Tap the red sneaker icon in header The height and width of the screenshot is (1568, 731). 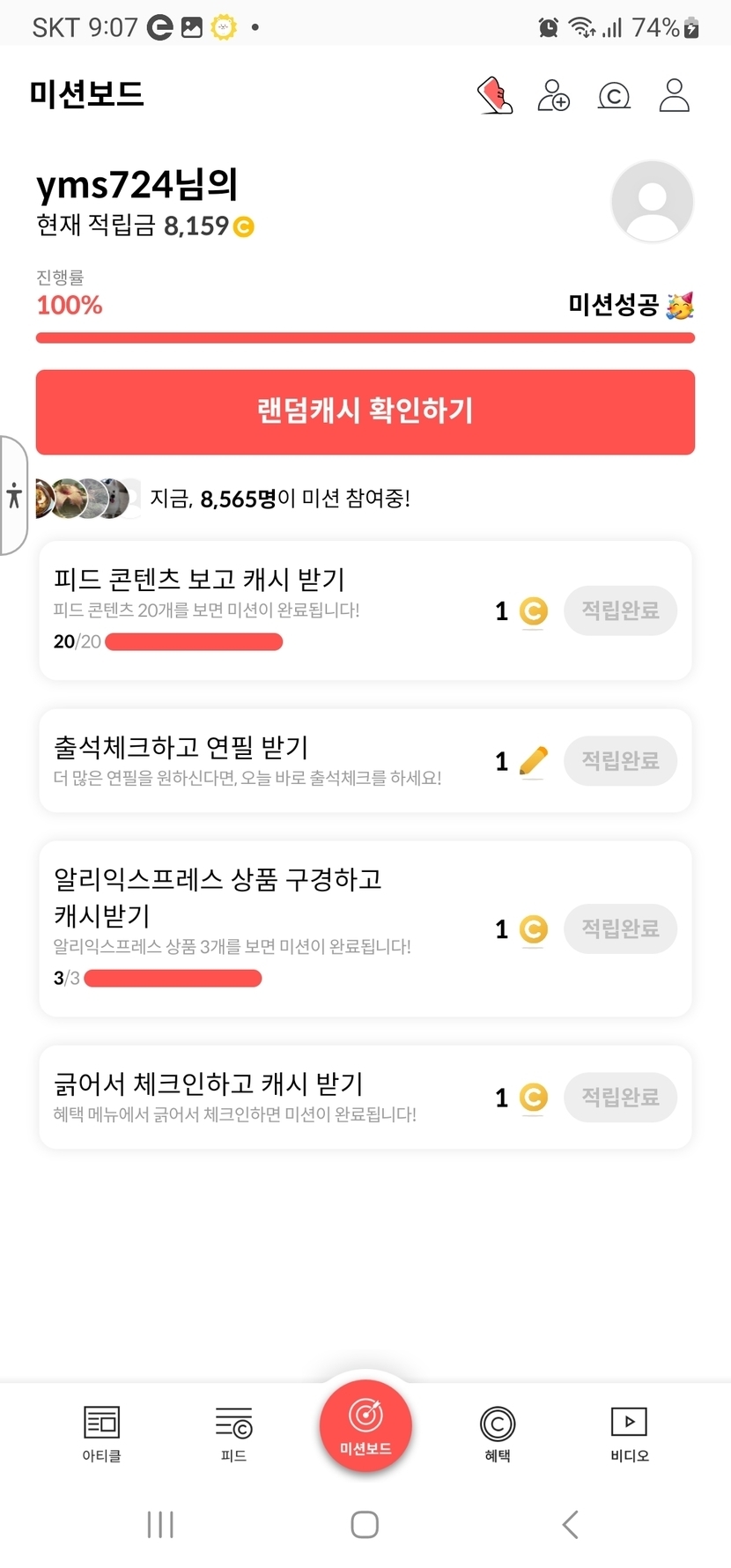pos(495,95)
